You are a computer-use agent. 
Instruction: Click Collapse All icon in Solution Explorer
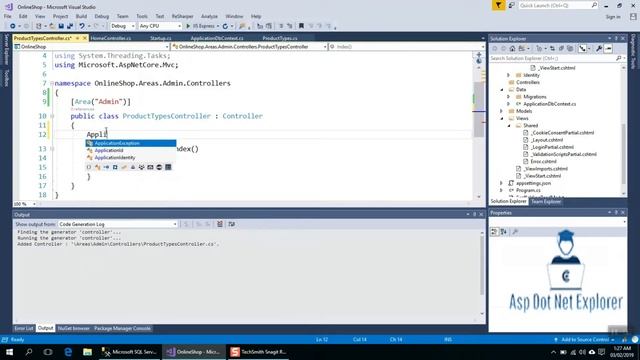tap(561, 49)
